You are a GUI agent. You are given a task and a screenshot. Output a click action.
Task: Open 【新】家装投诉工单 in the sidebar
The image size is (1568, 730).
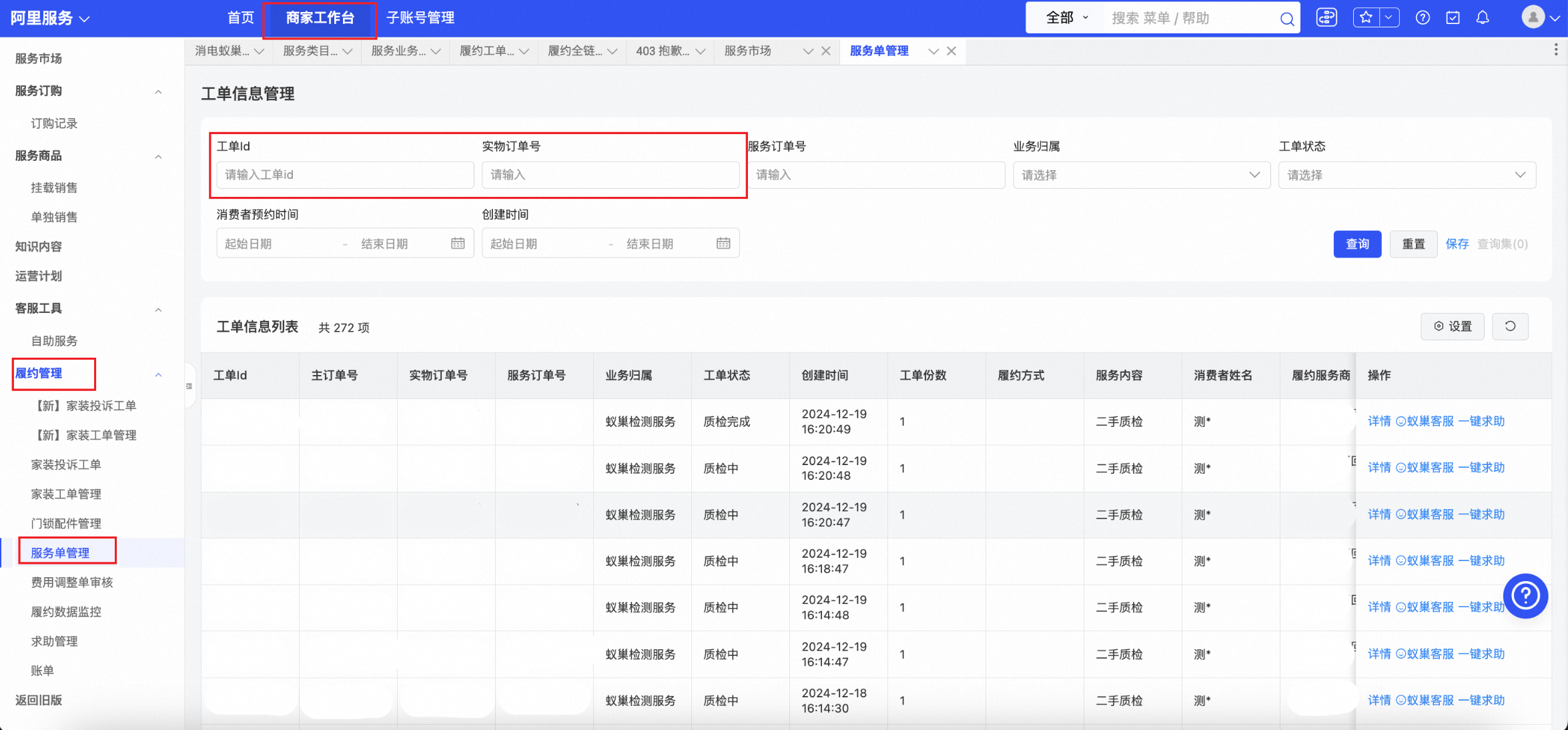[x=83, y=406]
